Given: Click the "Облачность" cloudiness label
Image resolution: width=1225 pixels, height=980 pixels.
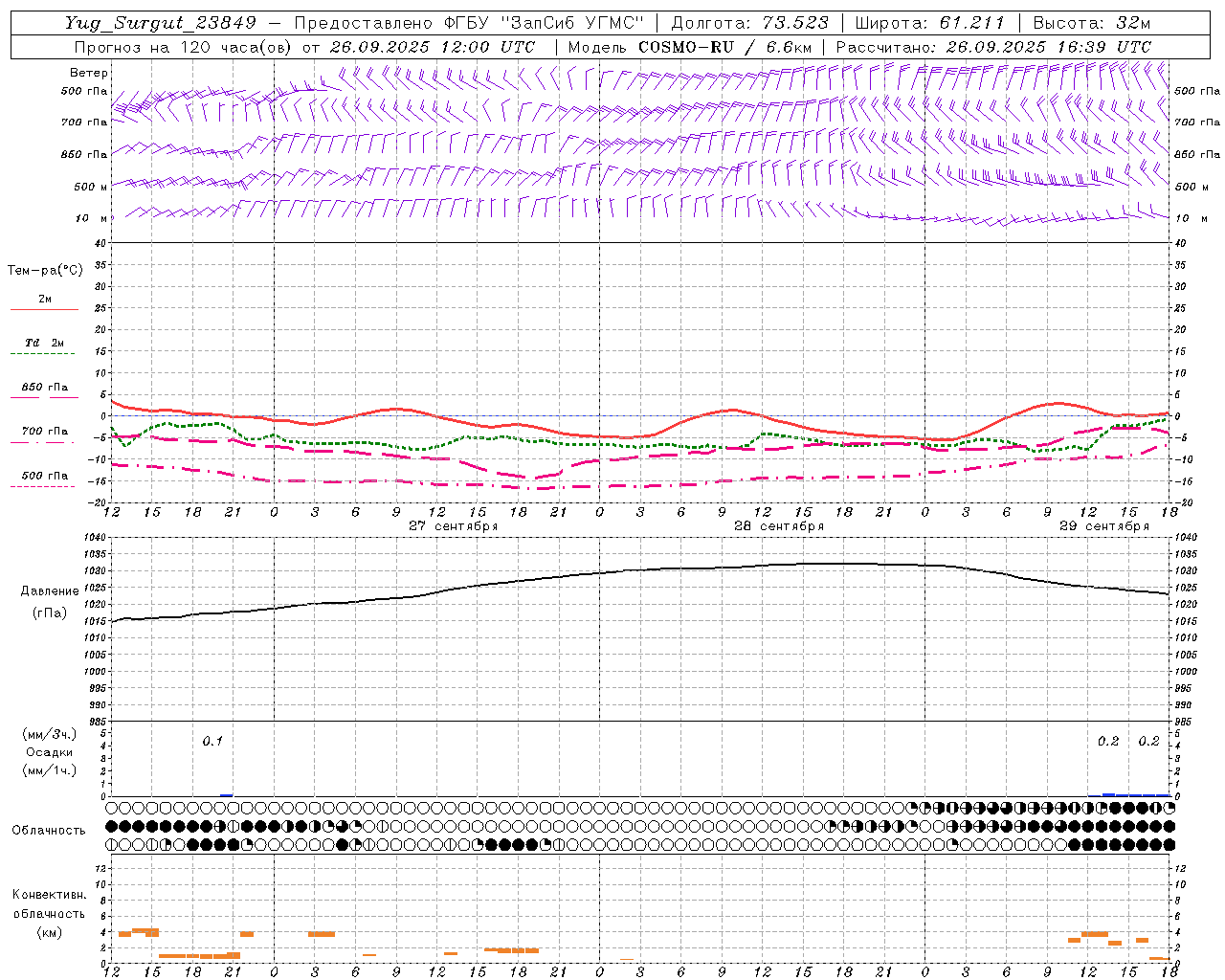Looking at the screenshot, I should [49, 831].
